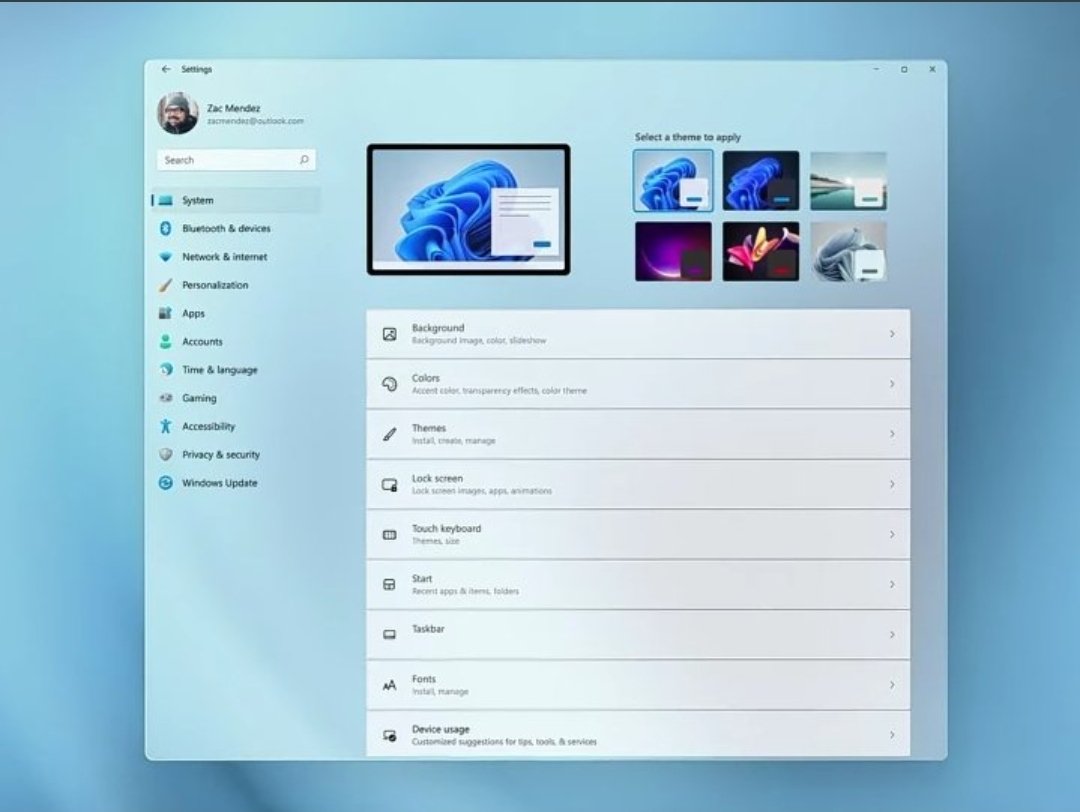Click the Taskbar icon in list
The height and width of the screenshot is (812, 1080).
coord(389,635)
